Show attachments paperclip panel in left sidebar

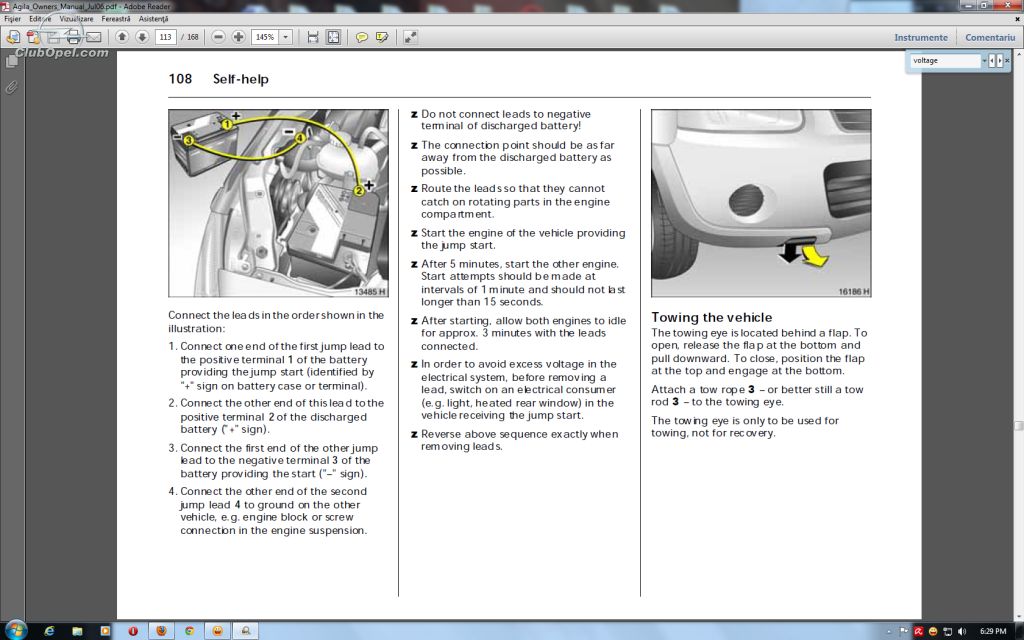pos(11,87)
